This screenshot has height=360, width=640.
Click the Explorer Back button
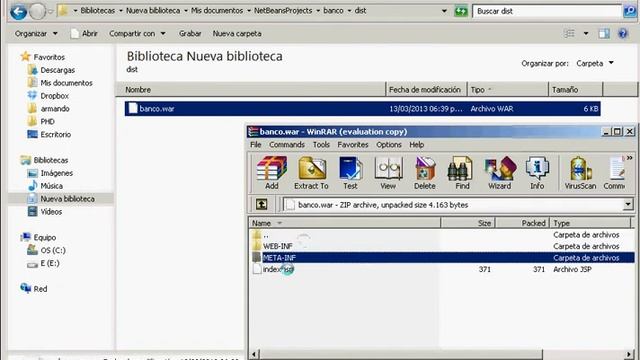(x=18, y=11)
